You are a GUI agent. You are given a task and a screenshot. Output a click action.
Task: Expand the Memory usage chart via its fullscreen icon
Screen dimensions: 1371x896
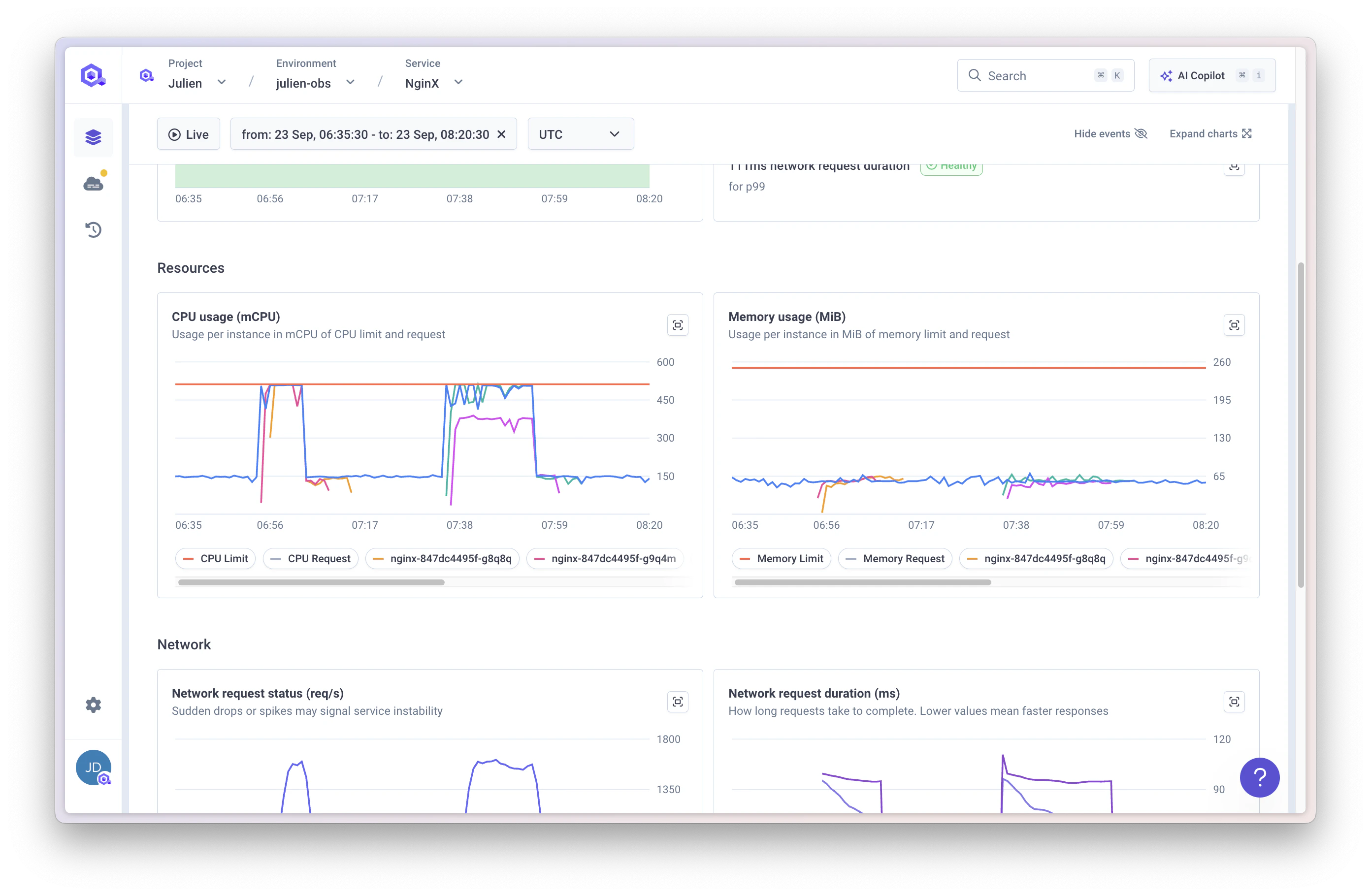pos(1234,325)
